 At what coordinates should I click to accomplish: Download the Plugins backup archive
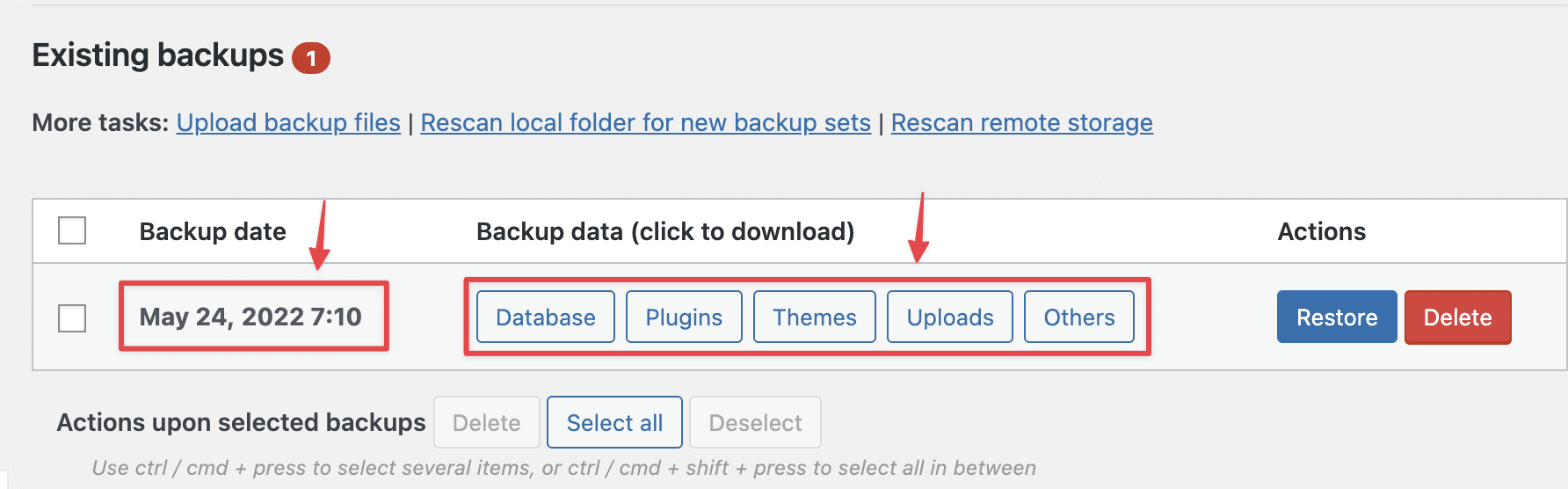(x=684, y=317)
